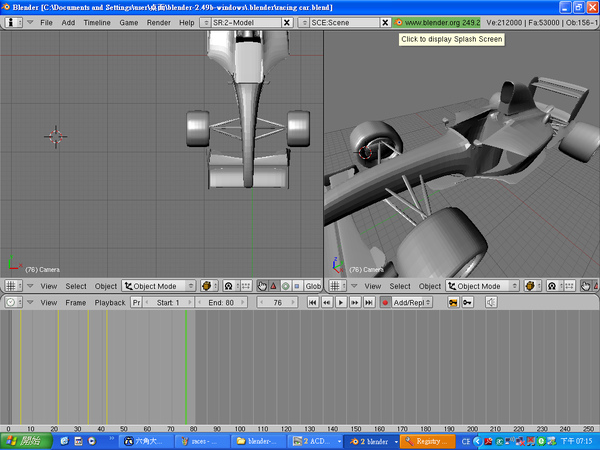Click the scale manipulator square icon
This screenshot has height=450, width=600.
pos(297,286)
